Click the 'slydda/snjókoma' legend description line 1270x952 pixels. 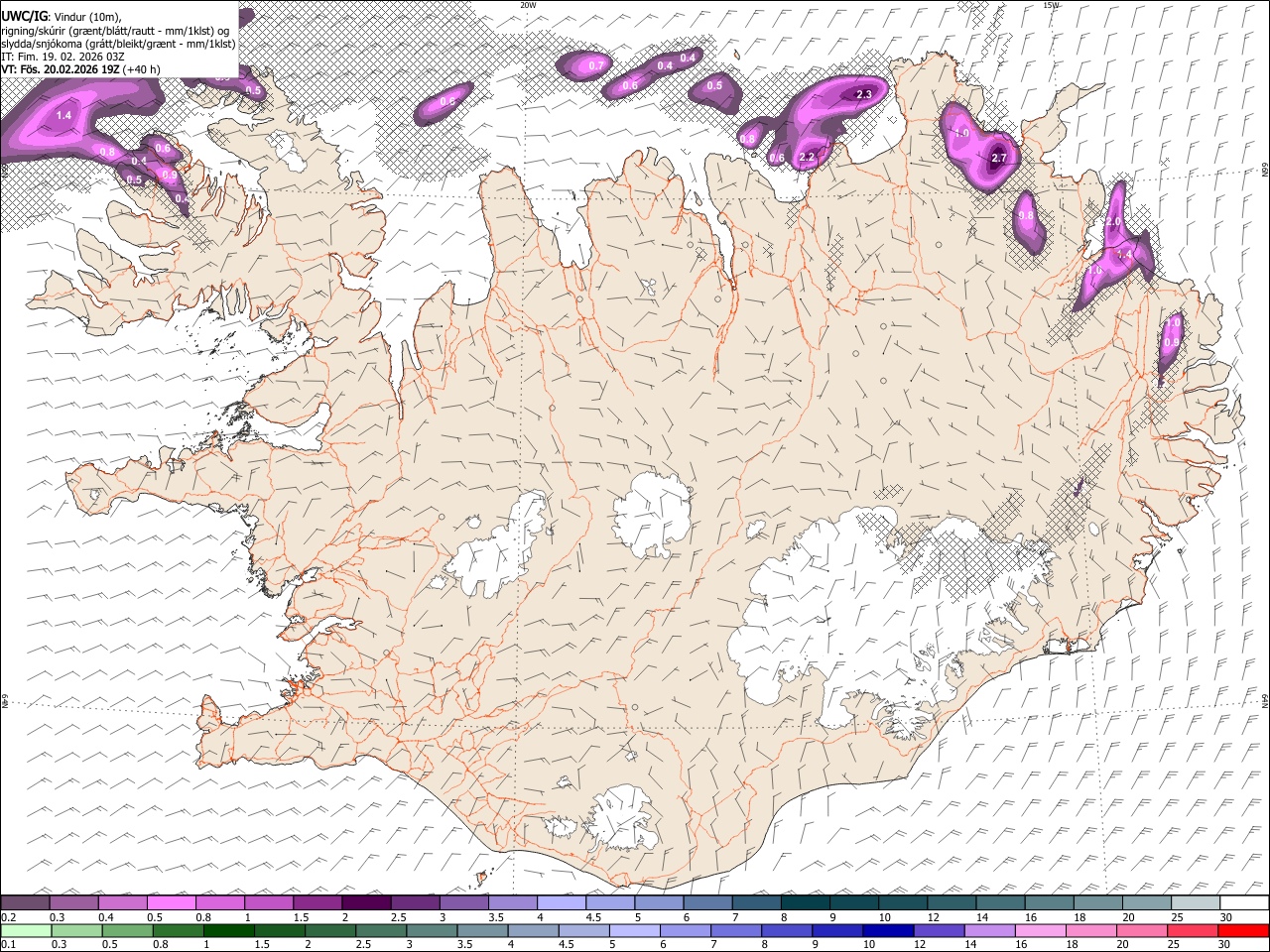click(118, 43)
